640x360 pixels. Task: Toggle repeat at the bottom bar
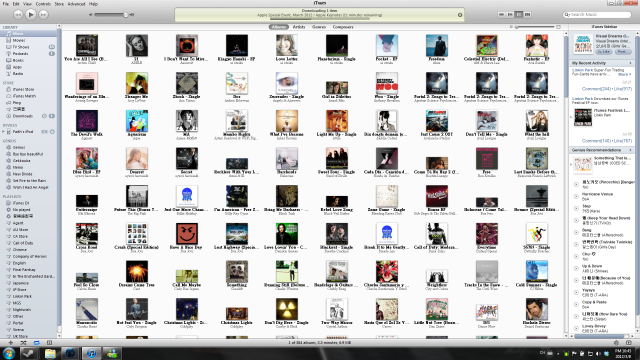pos(36,343)
